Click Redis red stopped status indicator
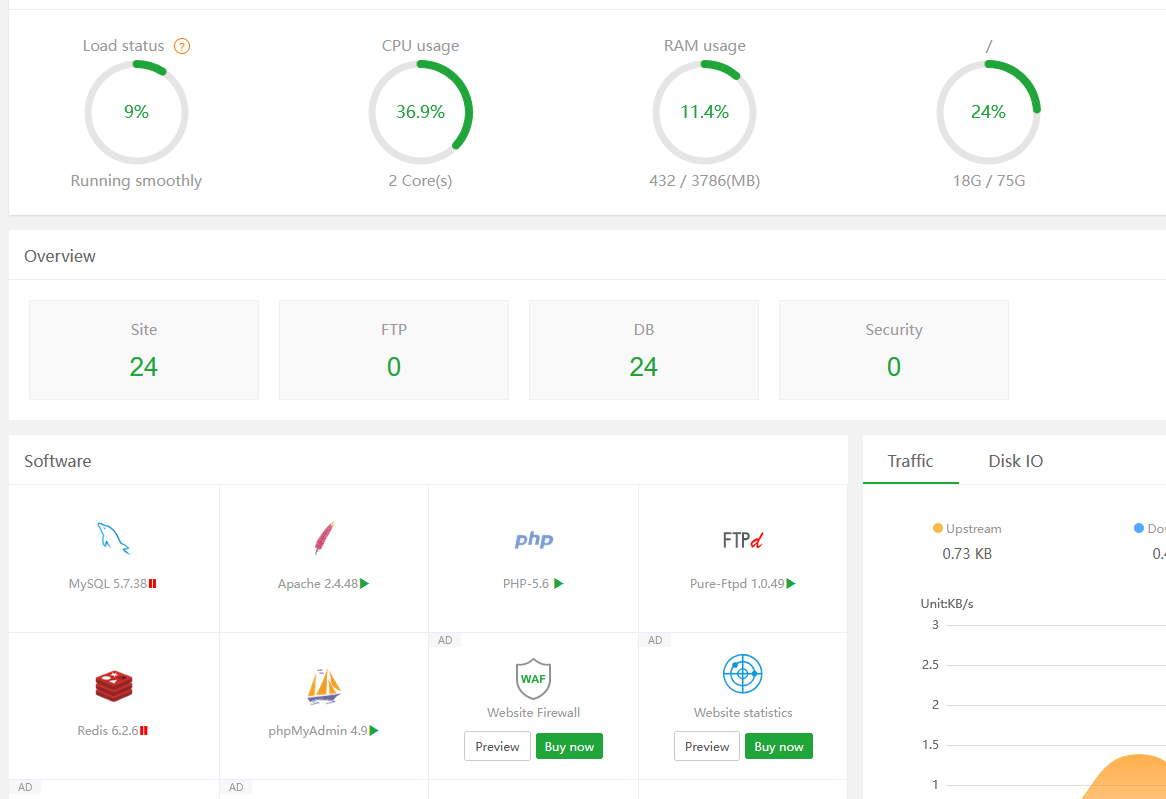Screen dimensions: 1166x799 coord(144,731)
